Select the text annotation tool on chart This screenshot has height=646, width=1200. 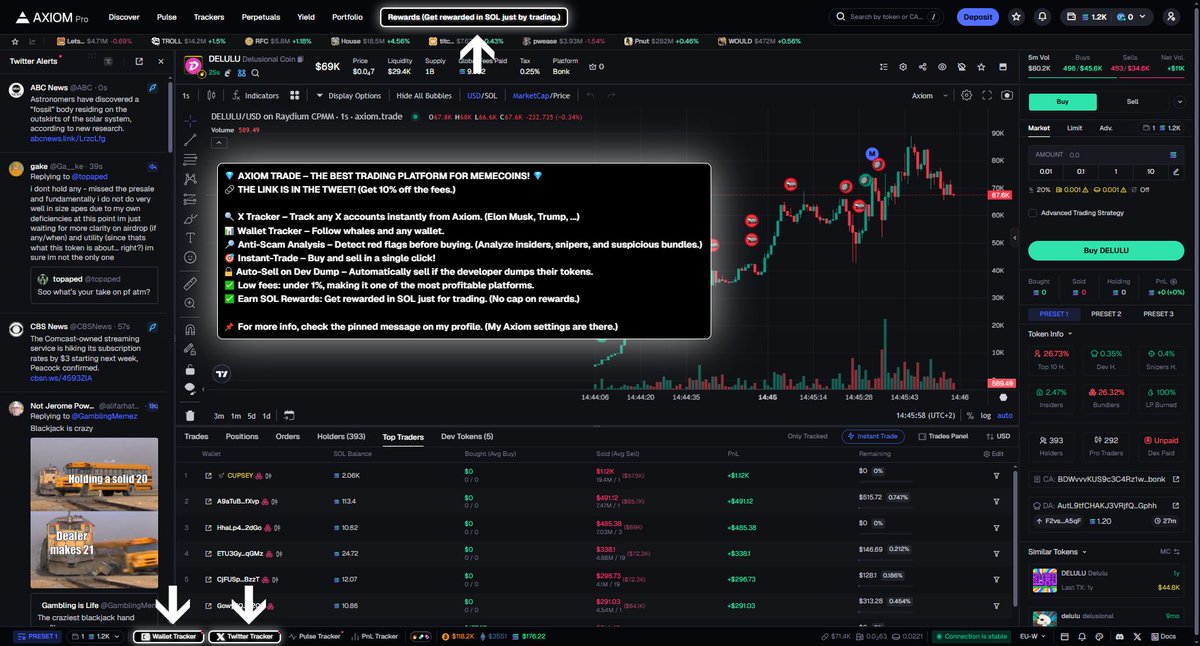click(190, 237)
